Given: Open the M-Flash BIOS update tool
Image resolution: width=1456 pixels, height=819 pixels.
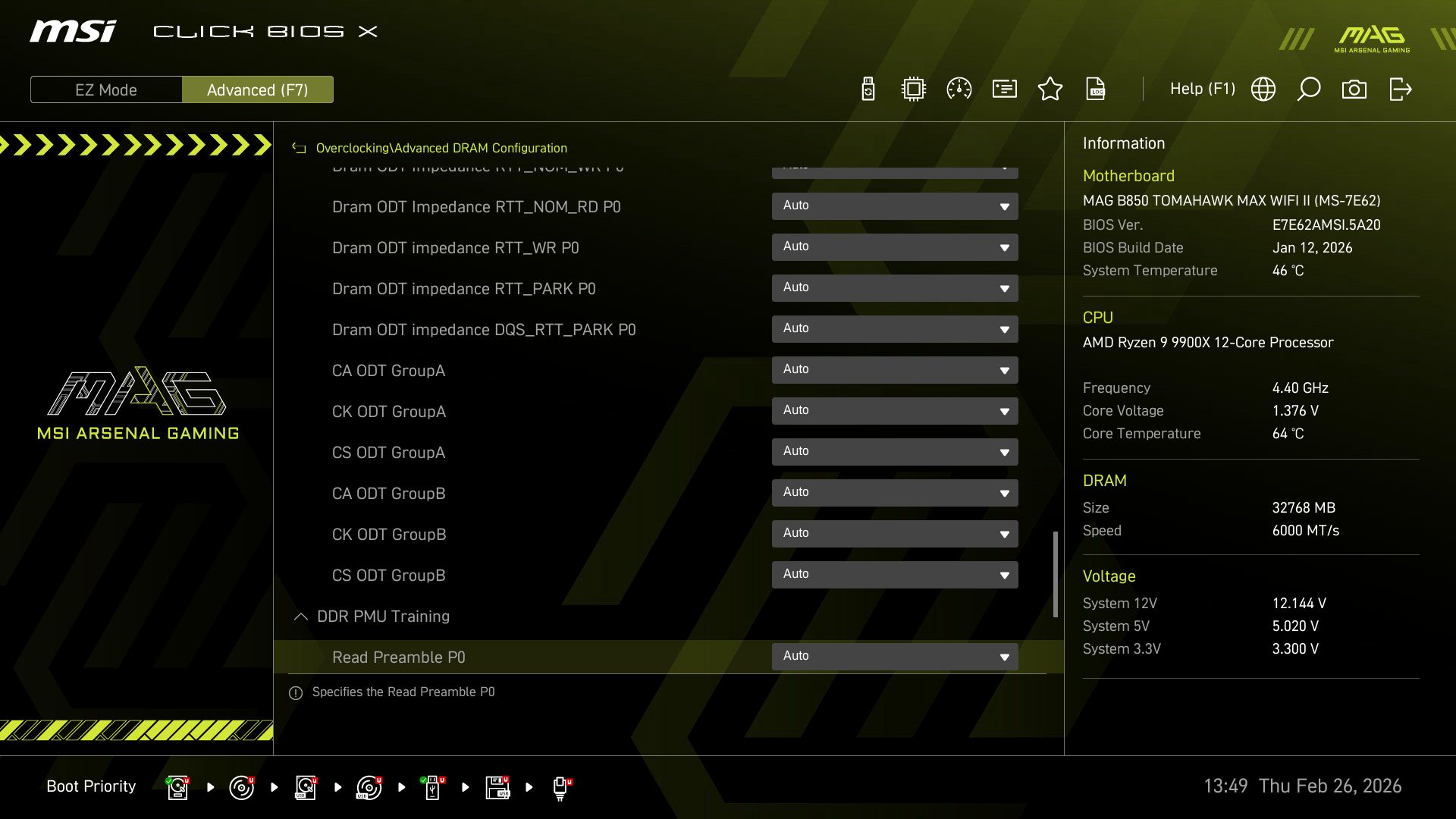Looking at the screenshot, I should coord(867,89).
